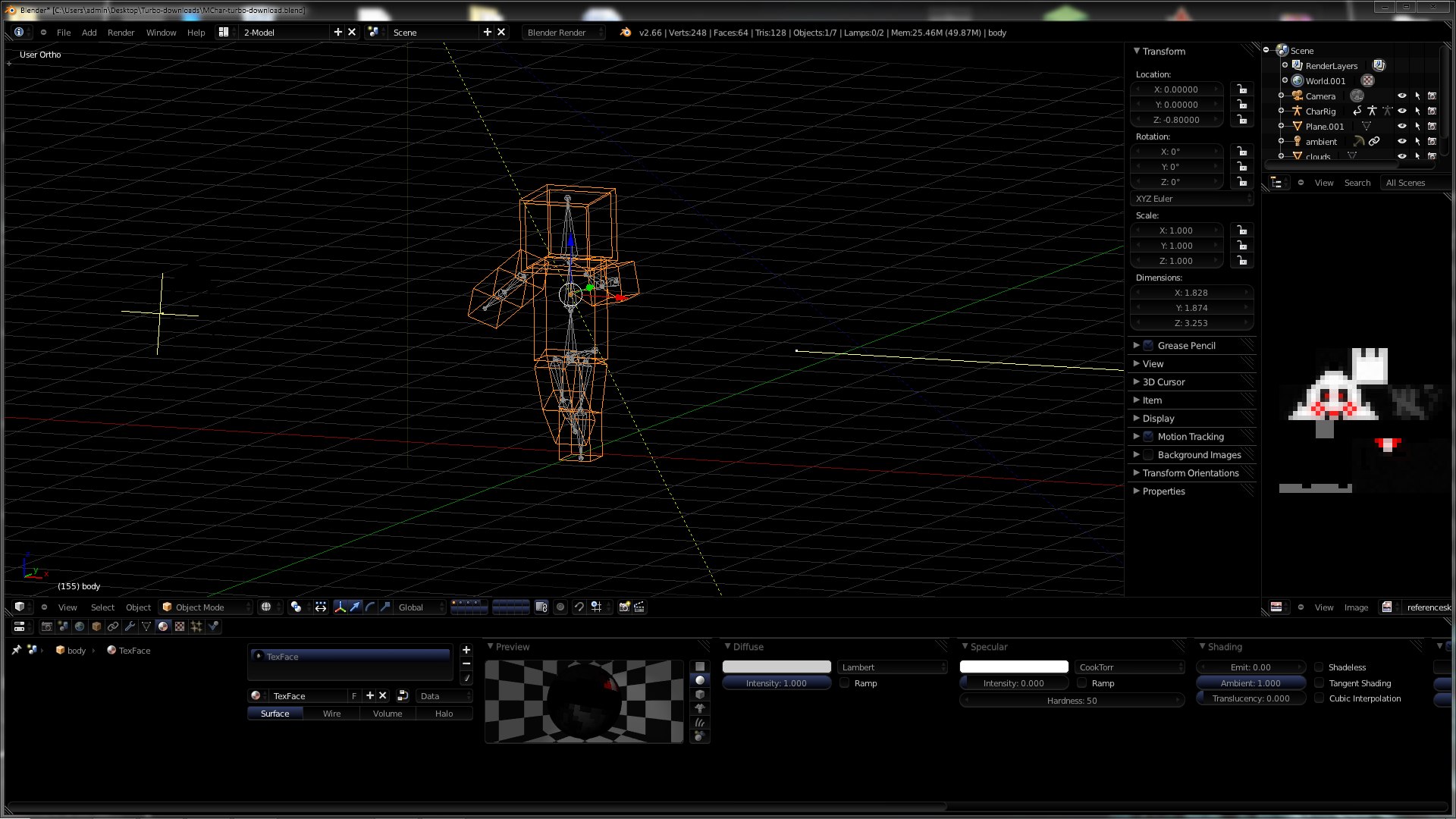Open the Window menu

(161, 33)
